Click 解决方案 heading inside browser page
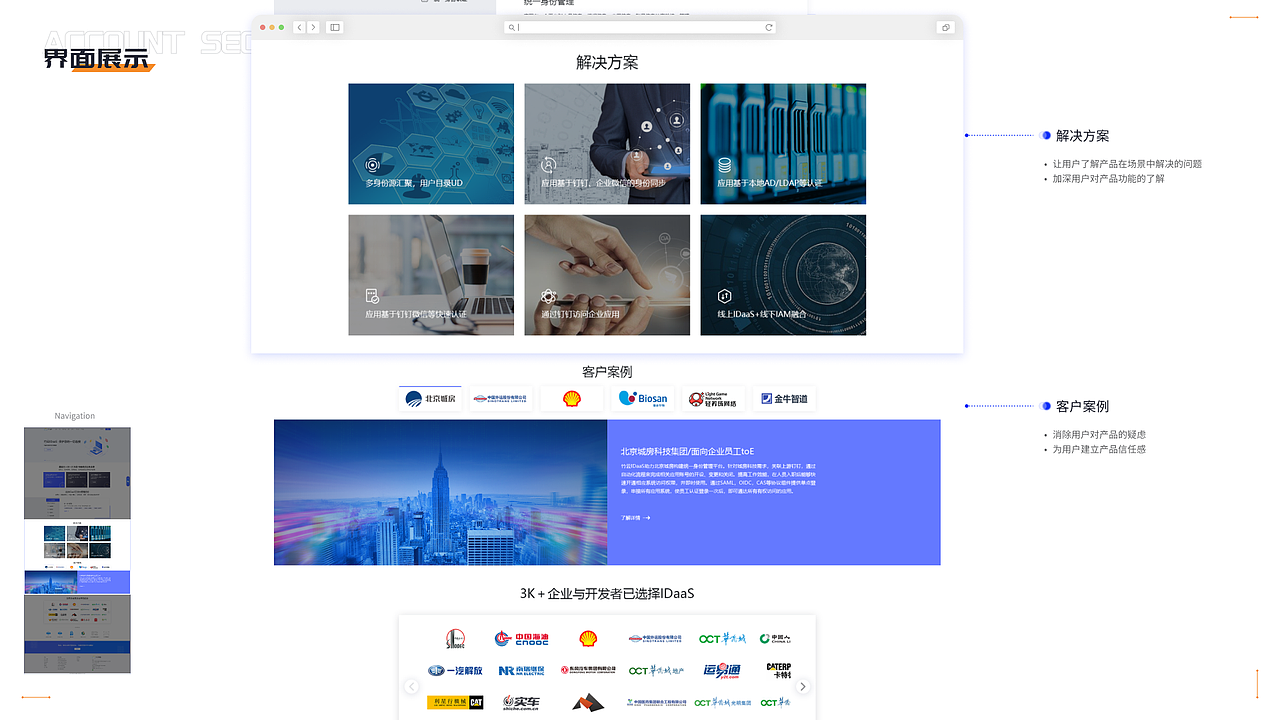Image resolution: width=1280 pixels, height=720 pixels. tap(607, 62)
